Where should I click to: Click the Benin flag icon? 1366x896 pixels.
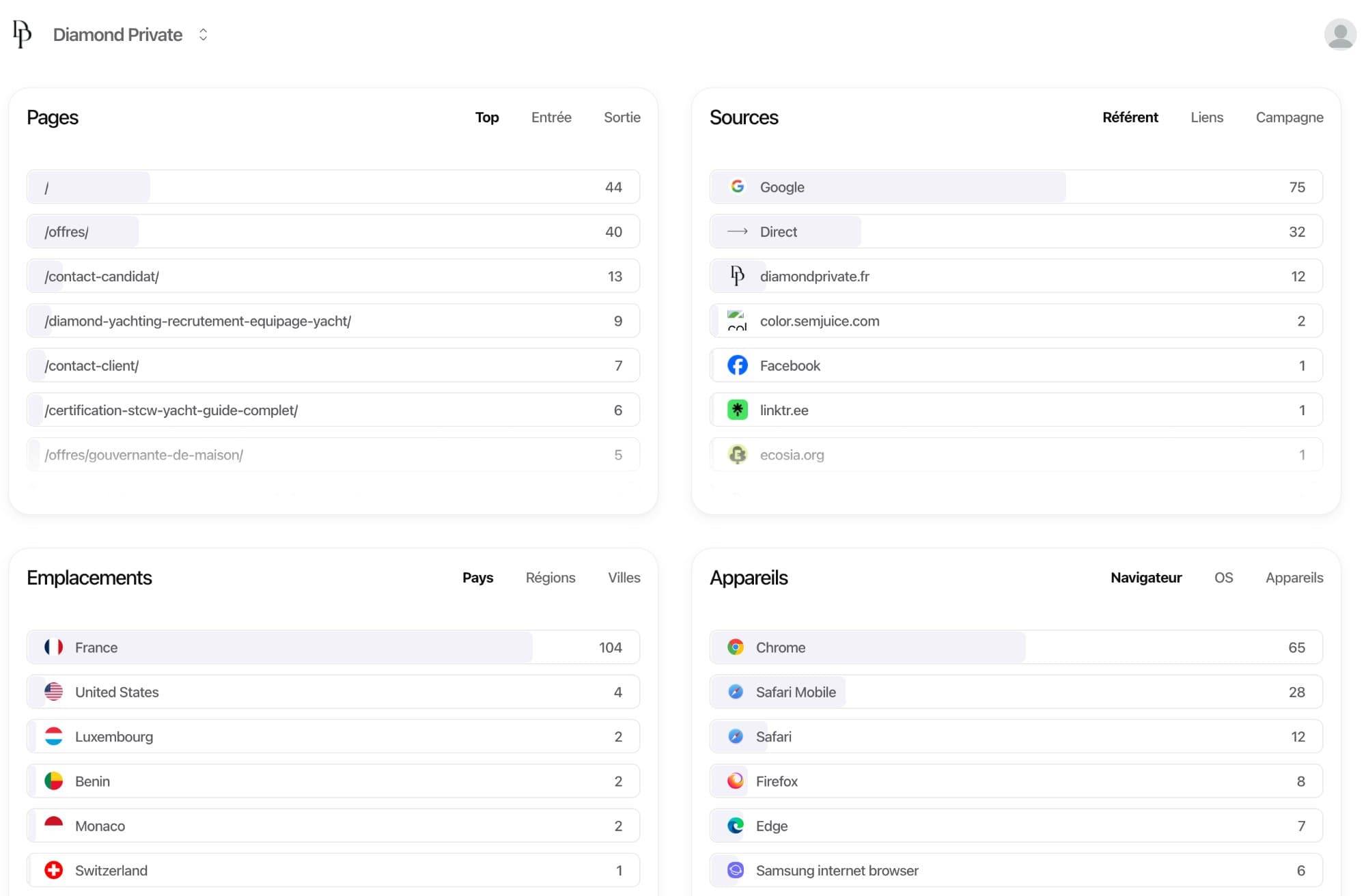point(53,781)
